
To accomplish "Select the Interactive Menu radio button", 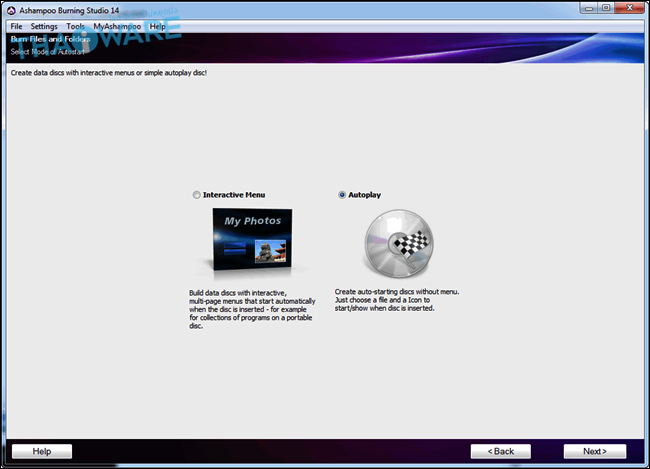I will (196, 195).
